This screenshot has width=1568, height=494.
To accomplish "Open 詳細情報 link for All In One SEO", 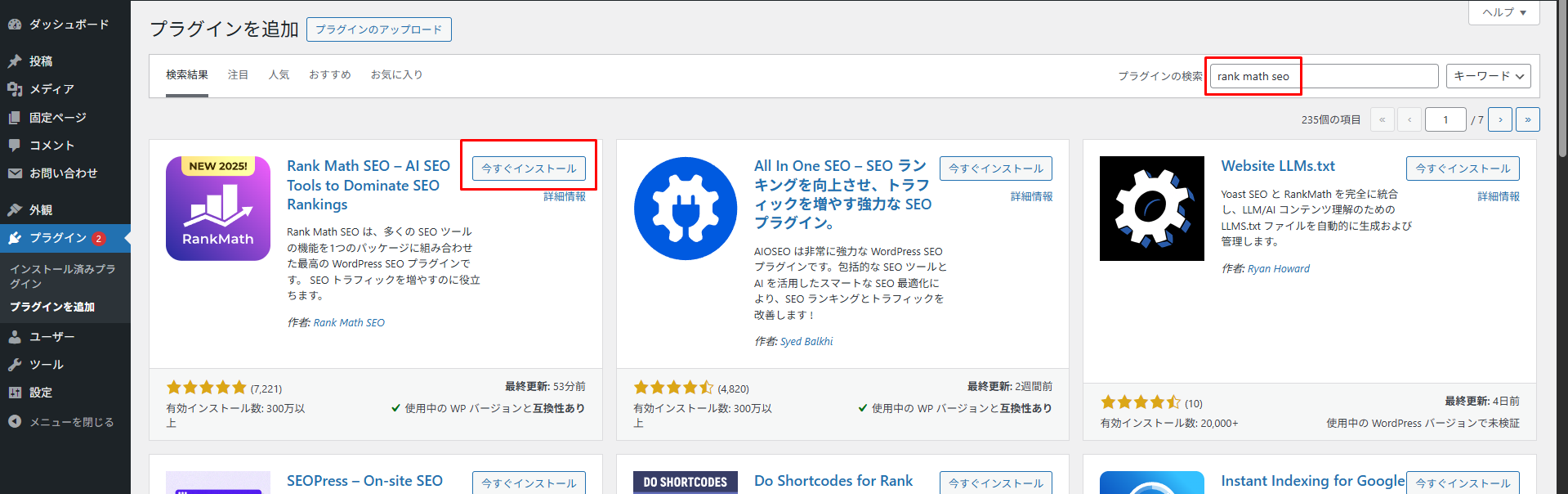I will coord(1031,196).
